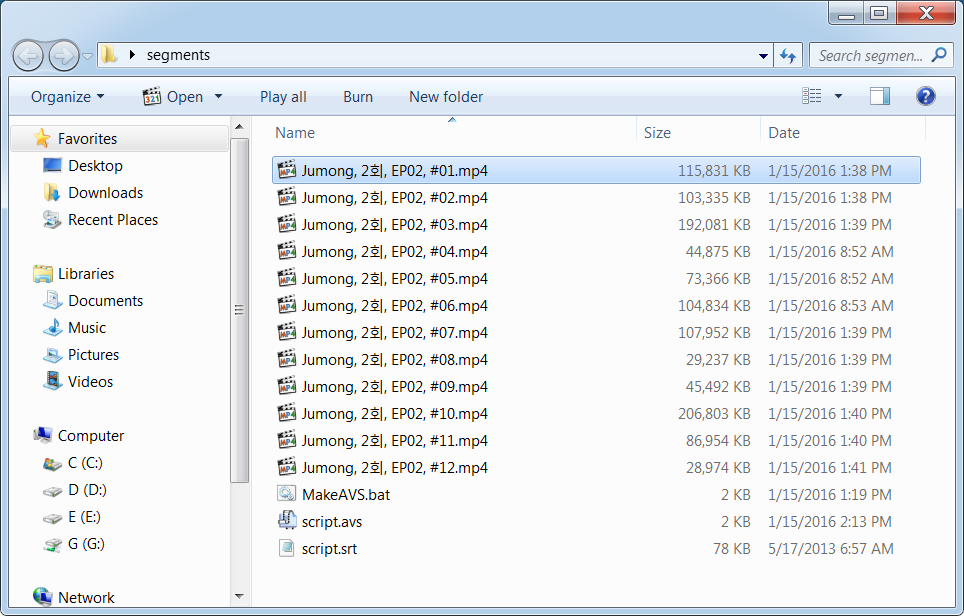Open the view options dropdown arrow
Viewport: 964px width, 616px height.
(838, 97)
